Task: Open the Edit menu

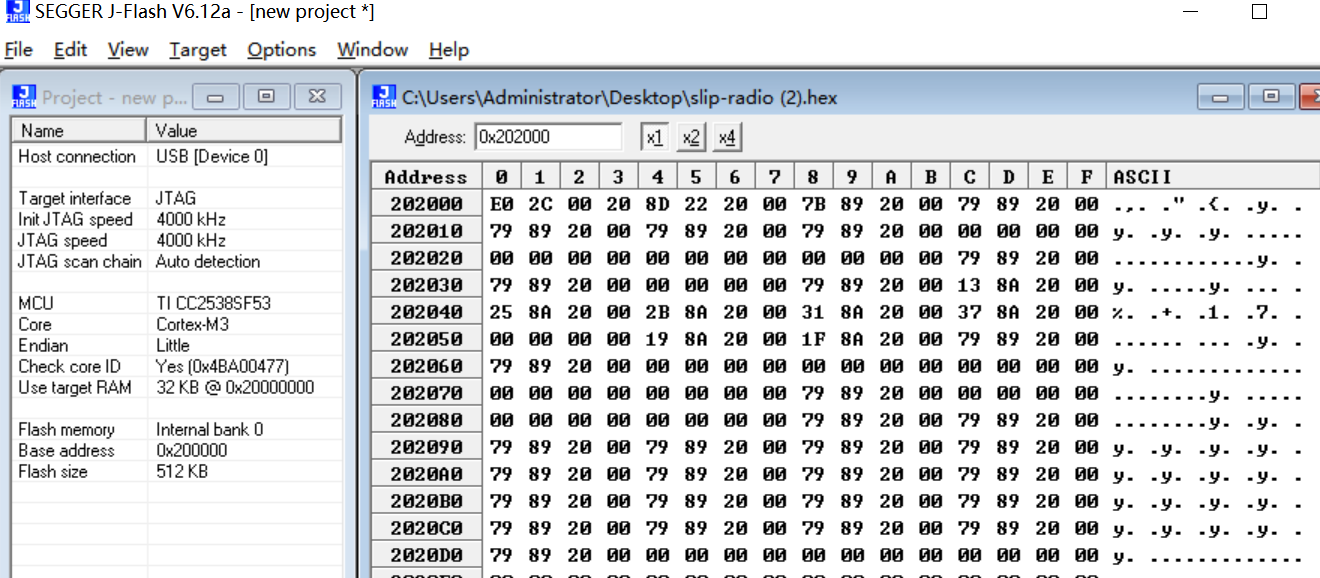Action: (x=70, y=50)
